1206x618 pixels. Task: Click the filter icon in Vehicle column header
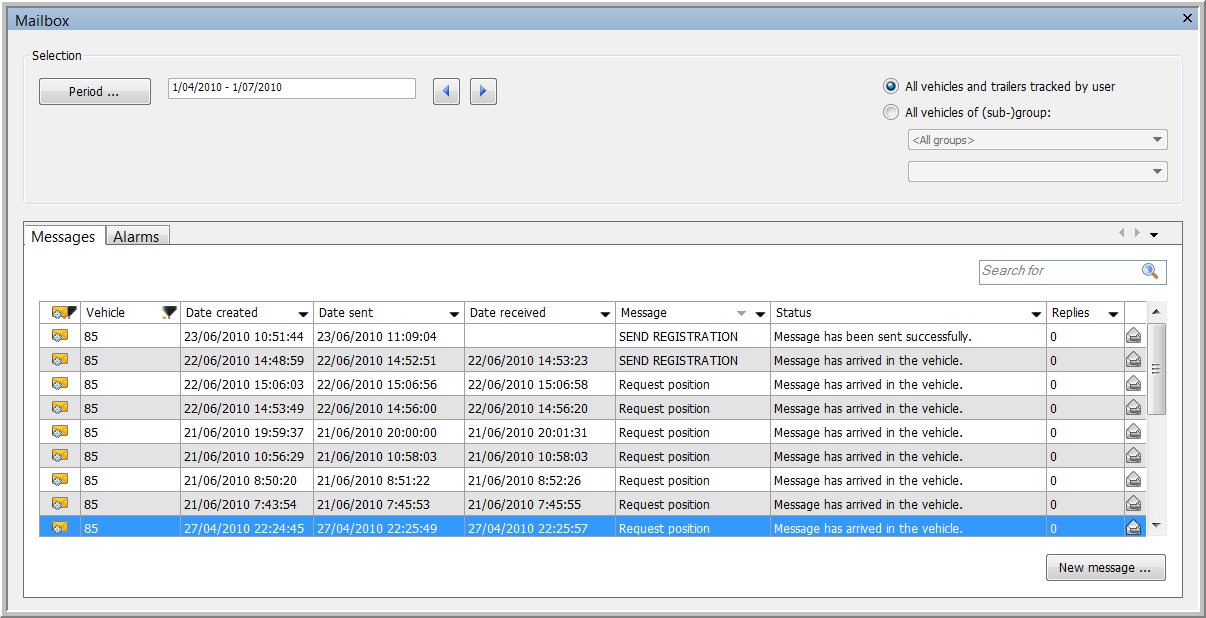(x=169, y=313)
